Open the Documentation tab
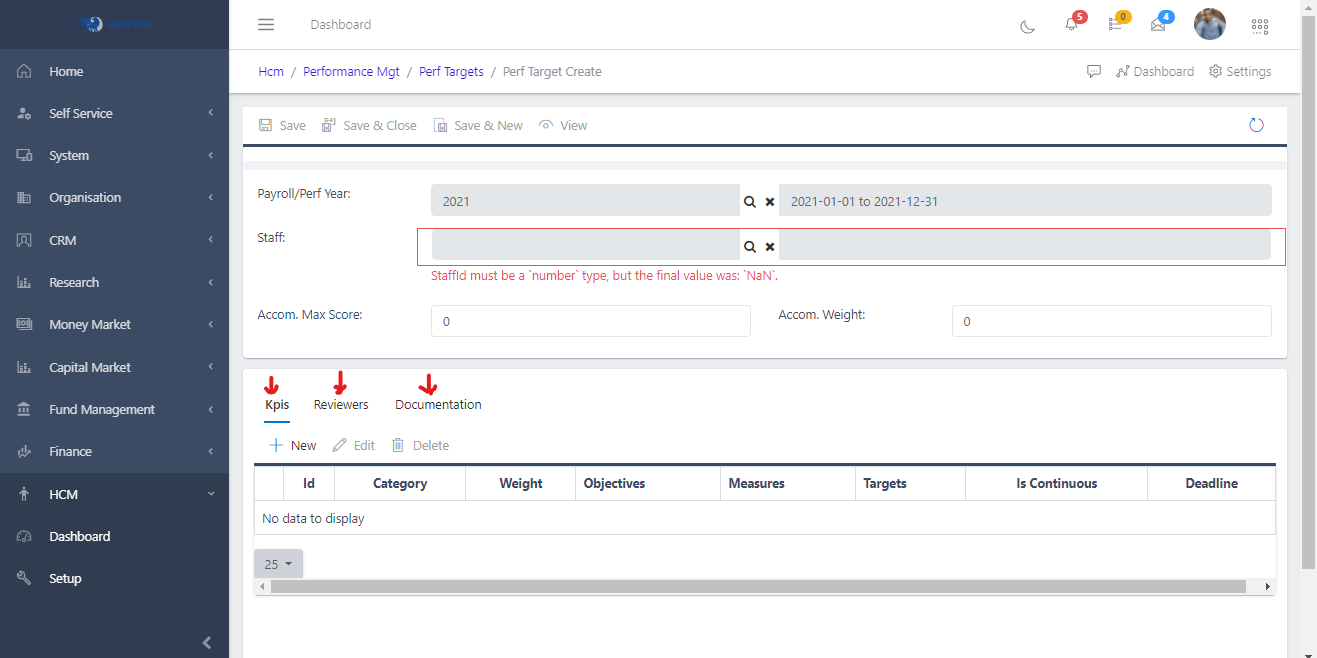The height and width of the screenshot is (658, 1317). tap(438, 404)
